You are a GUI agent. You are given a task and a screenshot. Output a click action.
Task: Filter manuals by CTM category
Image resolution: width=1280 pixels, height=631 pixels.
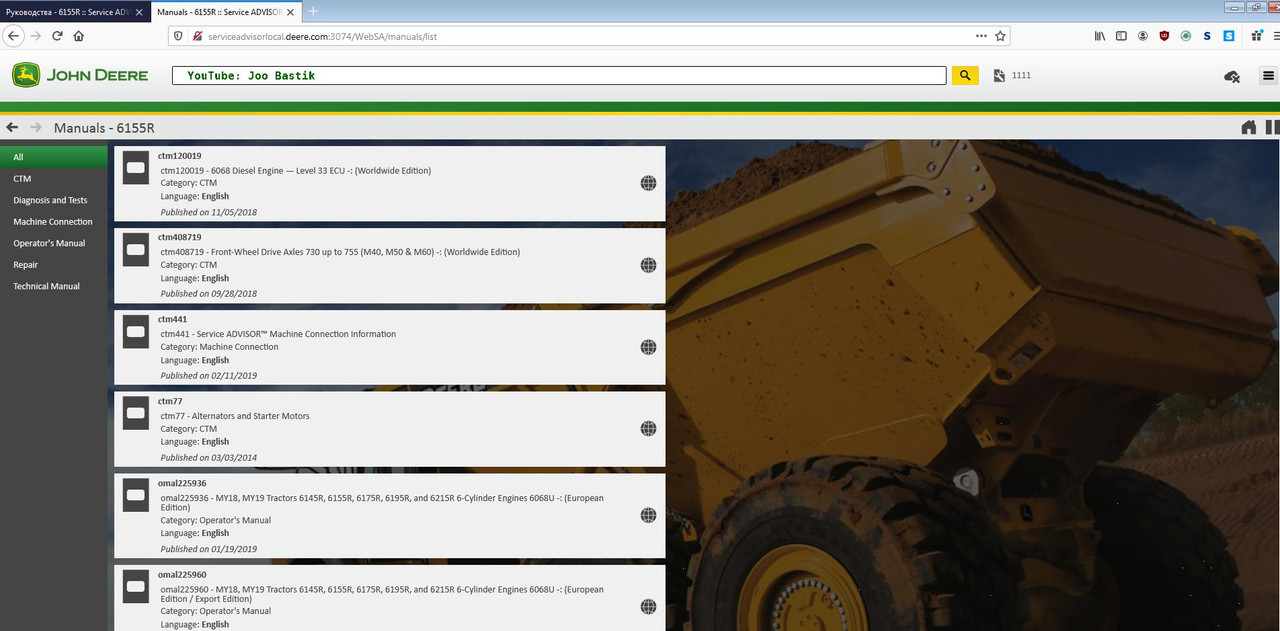tap(54, 179)
